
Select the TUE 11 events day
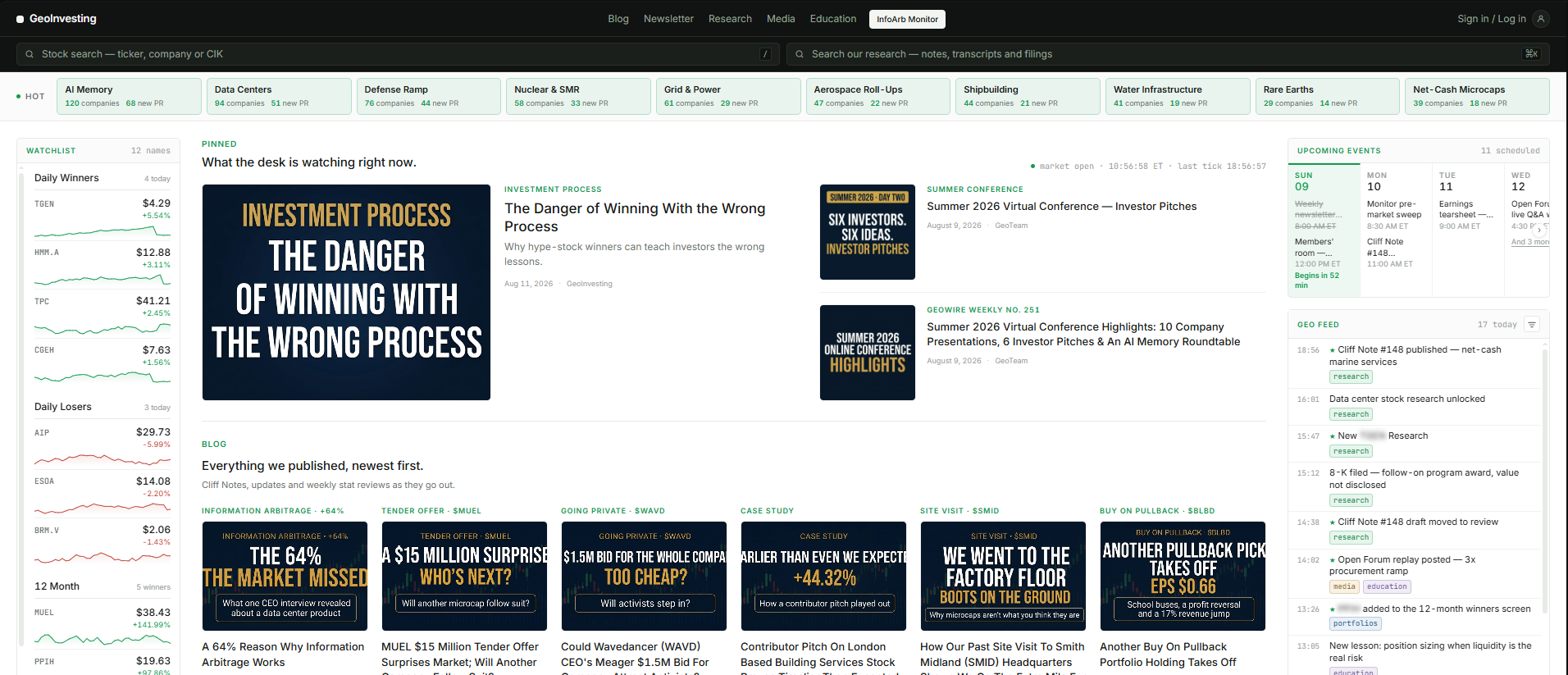click(x=1469, y=230)
